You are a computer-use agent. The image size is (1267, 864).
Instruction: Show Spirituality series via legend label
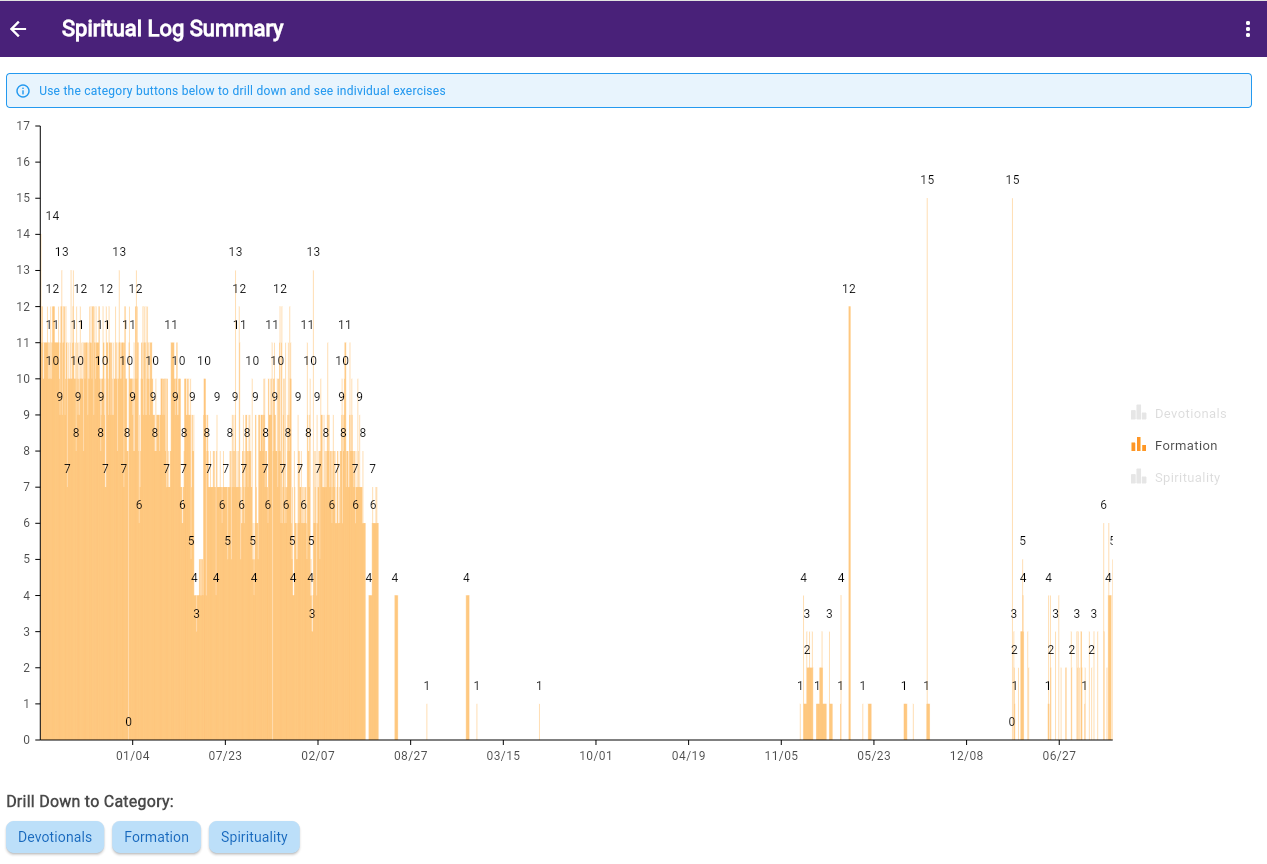click(x=1187, y=477)
